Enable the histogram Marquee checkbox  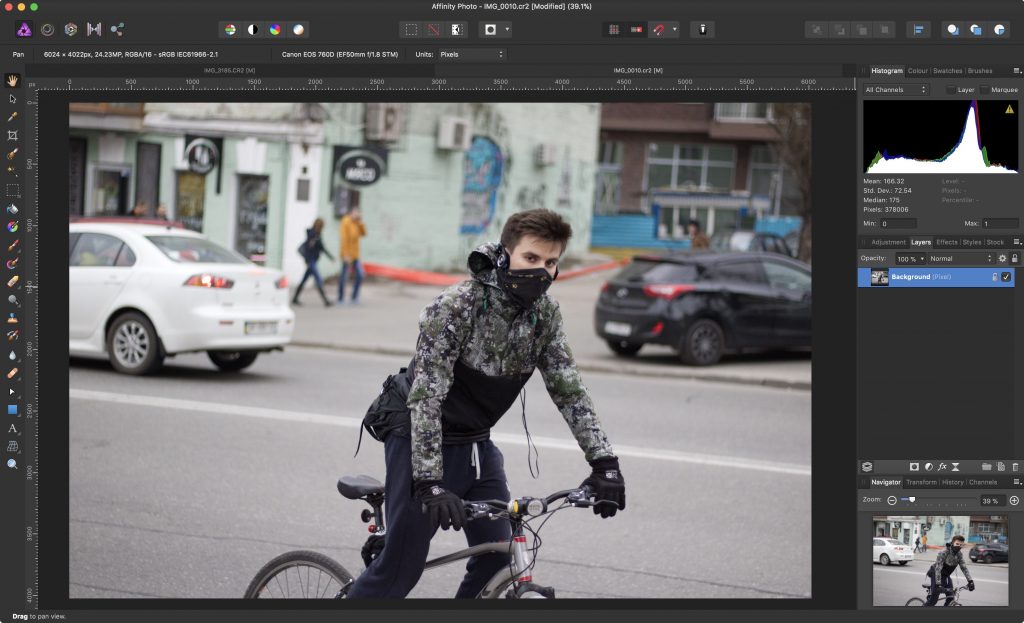(984, 90)
